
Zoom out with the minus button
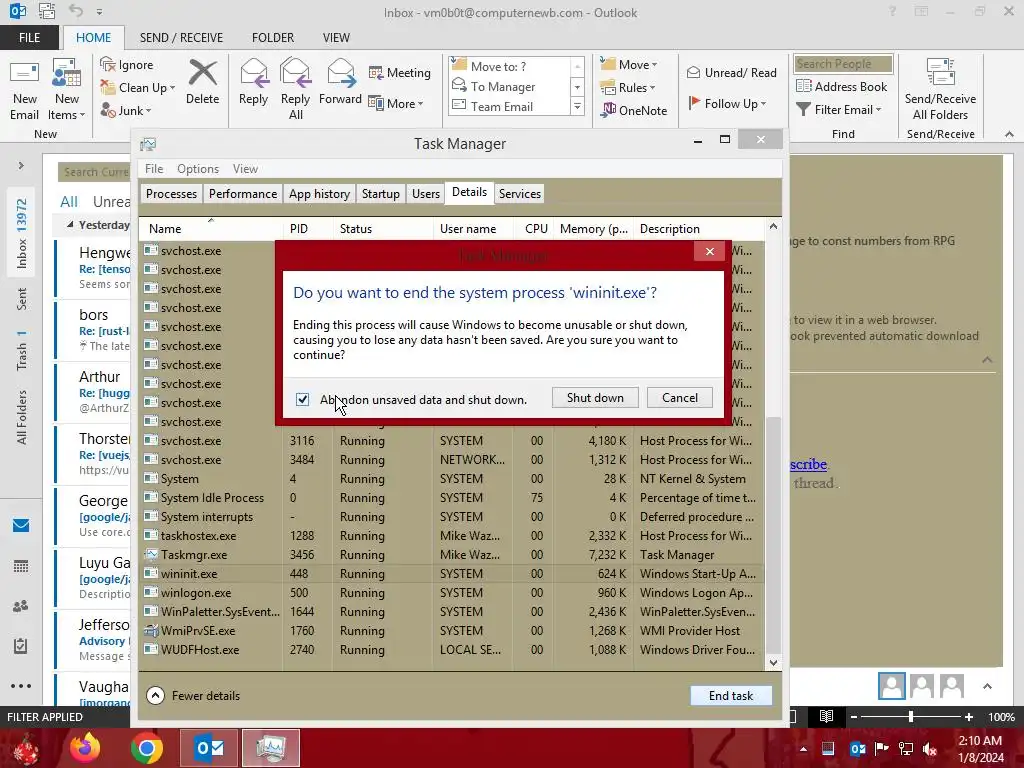point(854,717)
